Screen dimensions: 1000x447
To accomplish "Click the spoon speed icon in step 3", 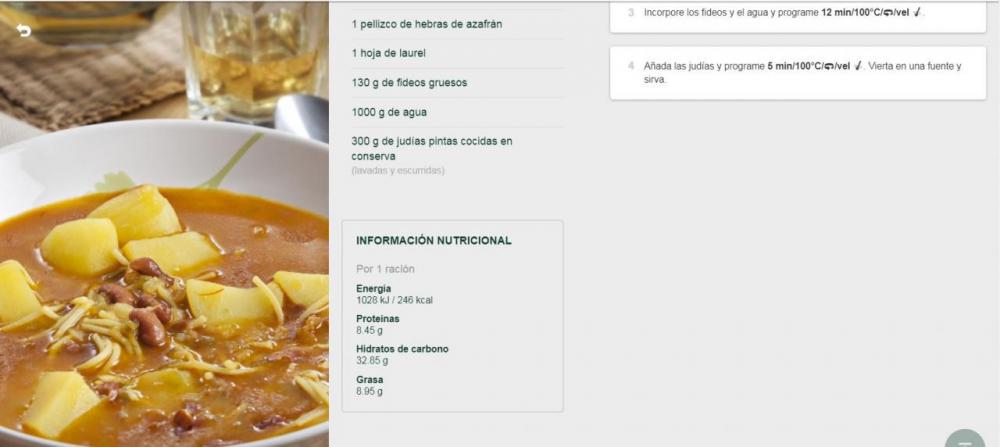I will pos(916,13).
